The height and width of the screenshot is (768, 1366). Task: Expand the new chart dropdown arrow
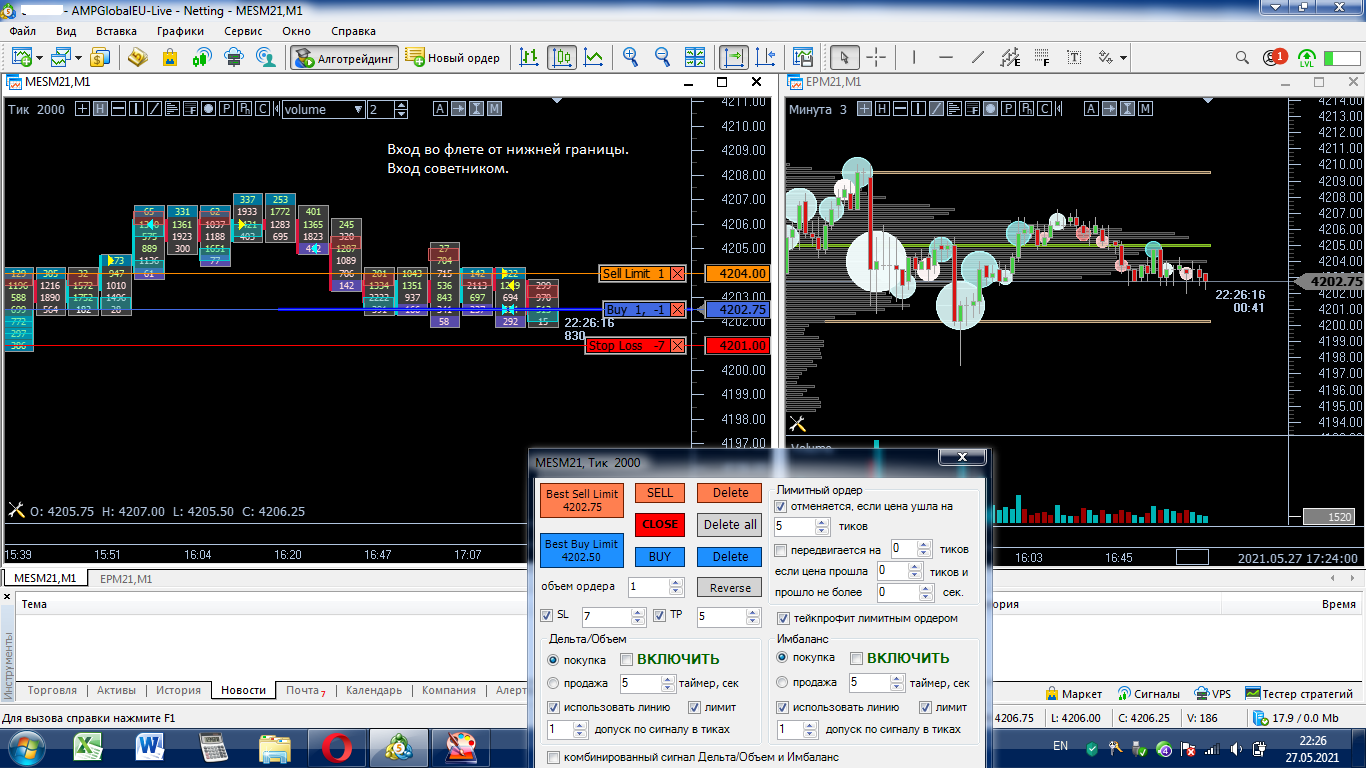(x=38, y=58)
